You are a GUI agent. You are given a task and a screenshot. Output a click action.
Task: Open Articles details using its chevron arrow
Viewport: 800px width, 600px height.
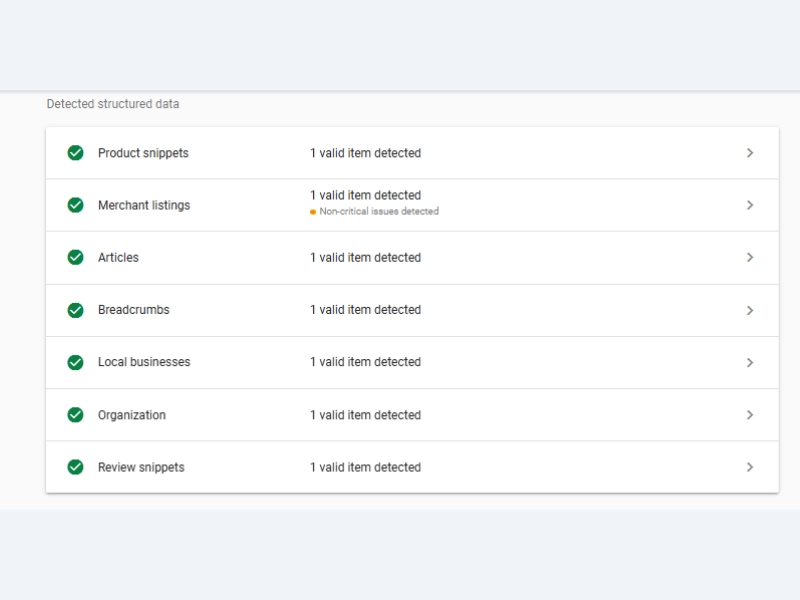750,257
